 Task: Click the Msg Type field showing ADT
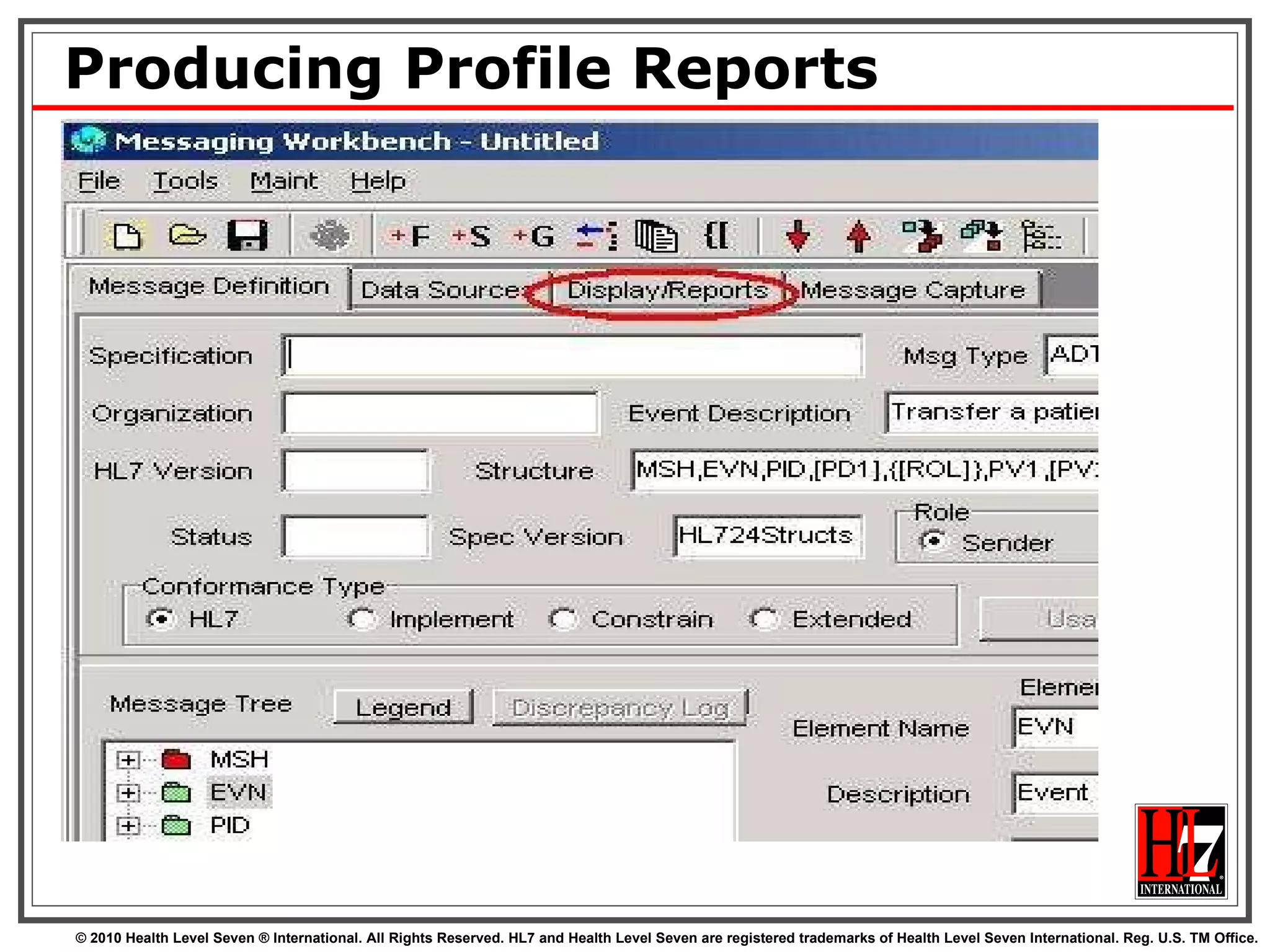(1072, 355)
